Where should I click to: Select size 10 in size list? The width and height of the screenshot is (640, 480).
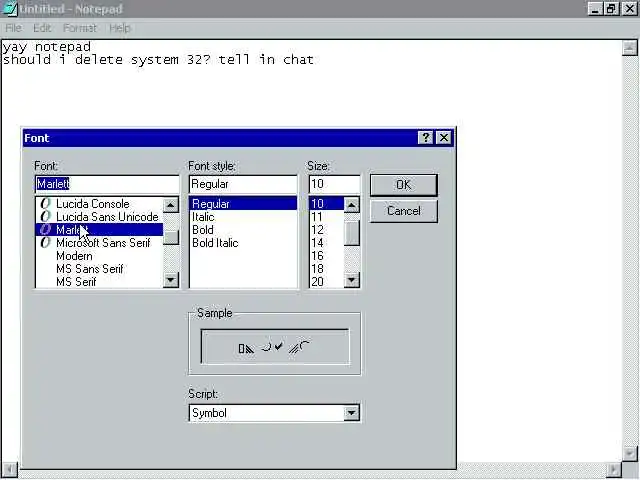(x=327, y=203)
